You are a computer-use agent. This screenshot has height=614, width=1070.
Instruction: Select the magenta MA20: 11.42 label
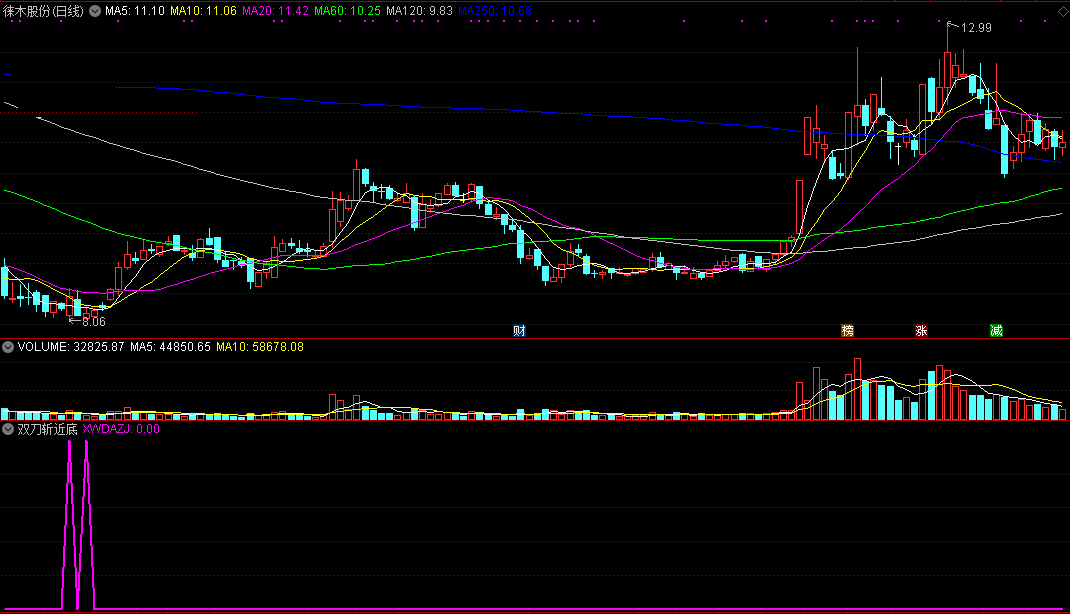pos(275,11)
